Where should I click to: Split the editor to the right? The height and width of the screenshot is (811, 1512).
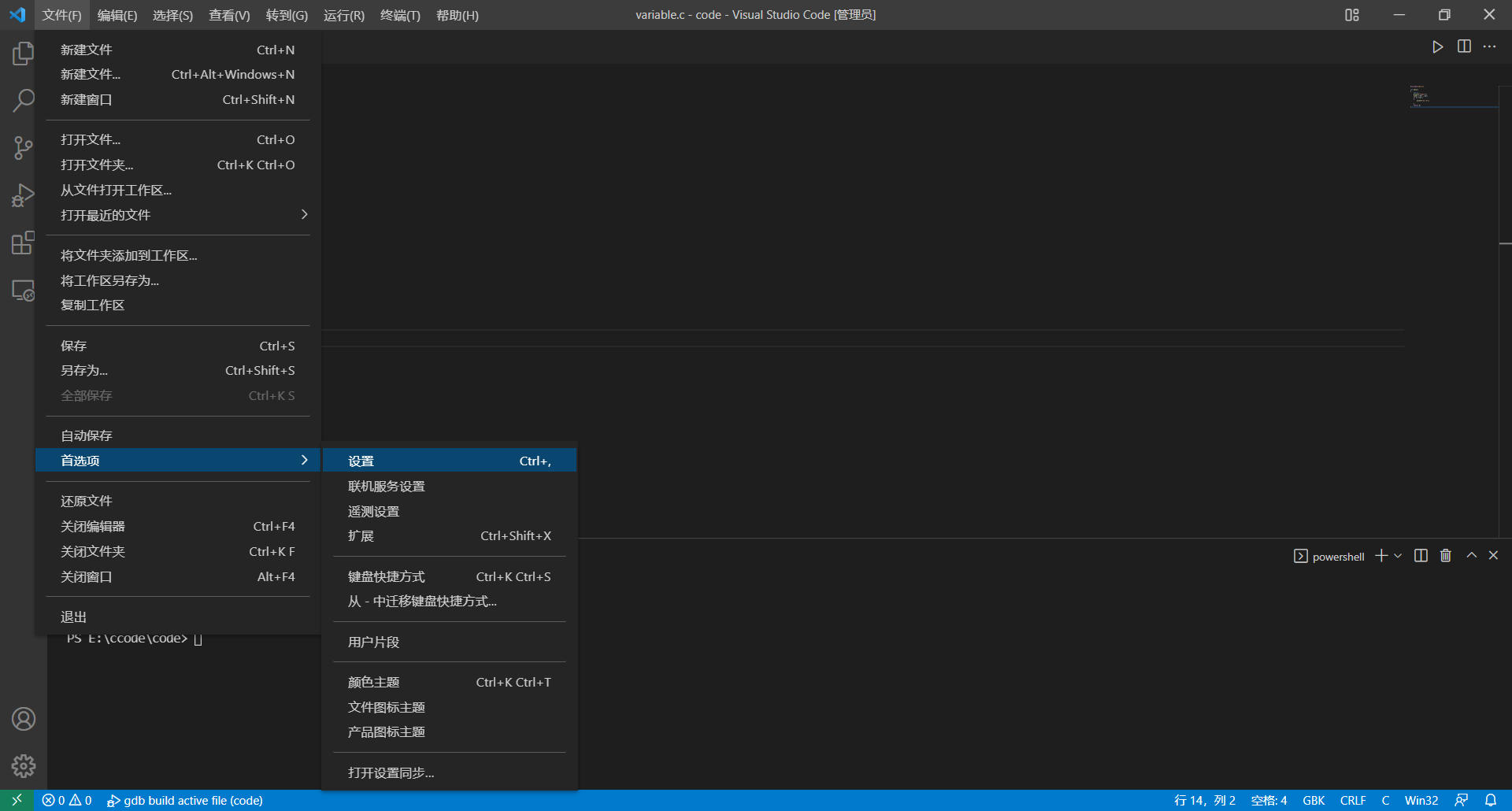pos(1464,46)
